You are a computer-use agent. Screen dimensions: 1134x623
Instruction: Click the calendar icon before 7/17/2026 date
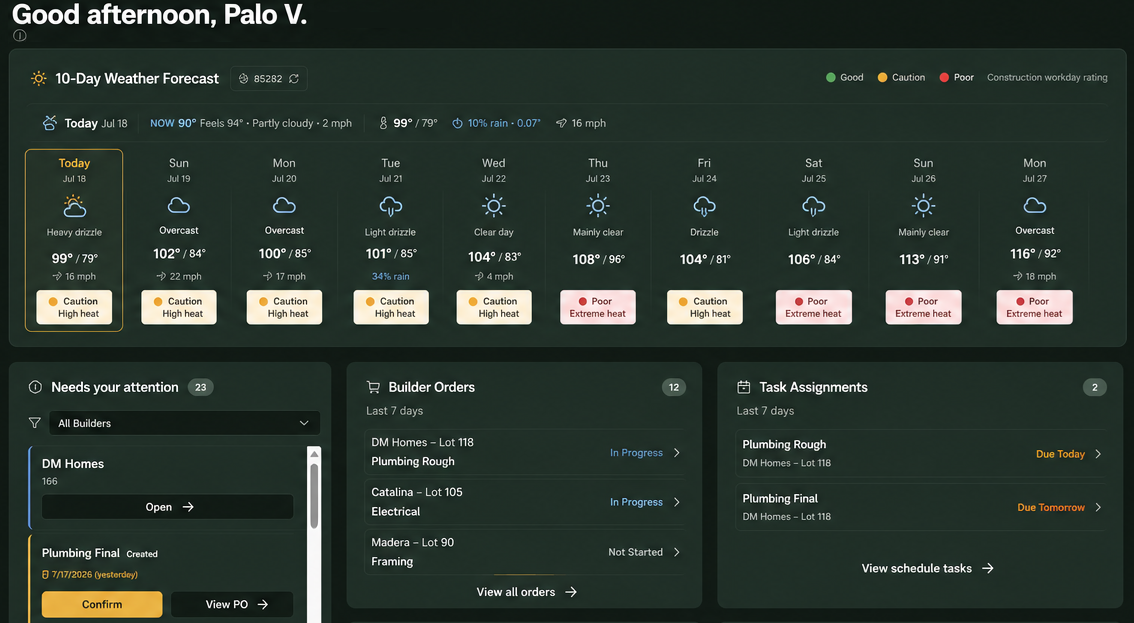[46, 575]
